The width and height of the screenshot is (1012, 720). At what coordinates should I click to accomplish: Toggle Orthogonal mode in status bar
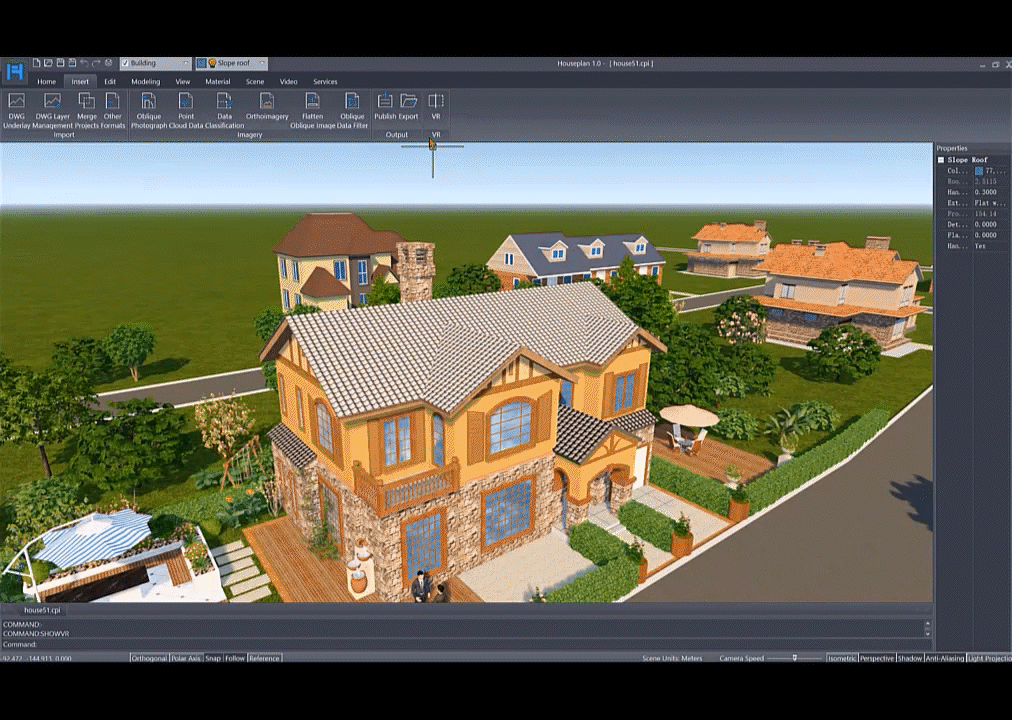click(x=149, y=658)
